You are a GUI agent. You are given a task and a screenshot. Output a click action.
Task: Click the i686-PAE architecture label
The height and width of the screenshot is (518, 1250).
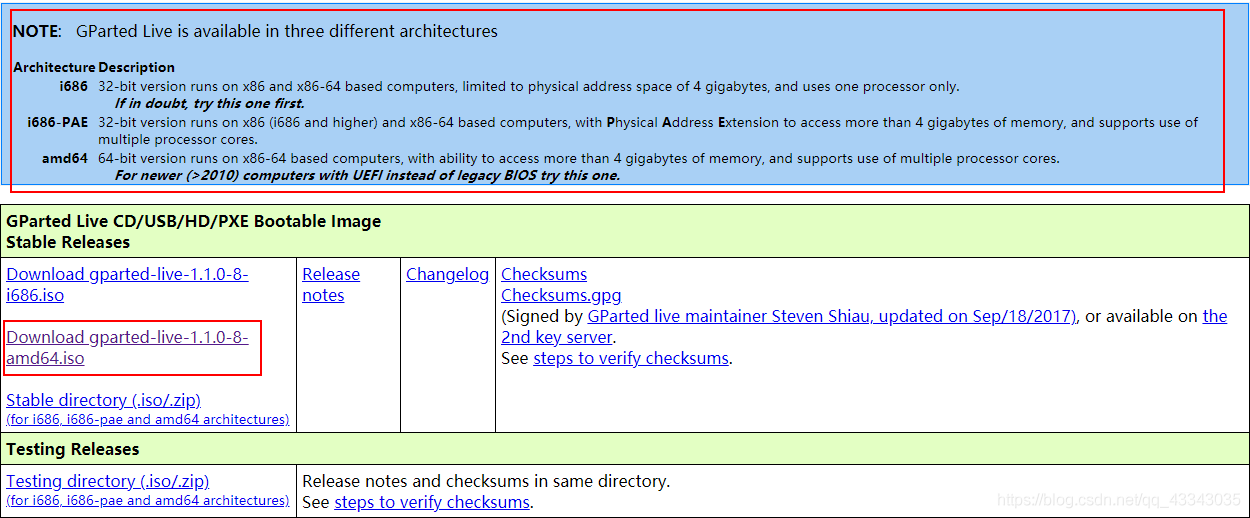pyautogui.click(x=58, y=122)
